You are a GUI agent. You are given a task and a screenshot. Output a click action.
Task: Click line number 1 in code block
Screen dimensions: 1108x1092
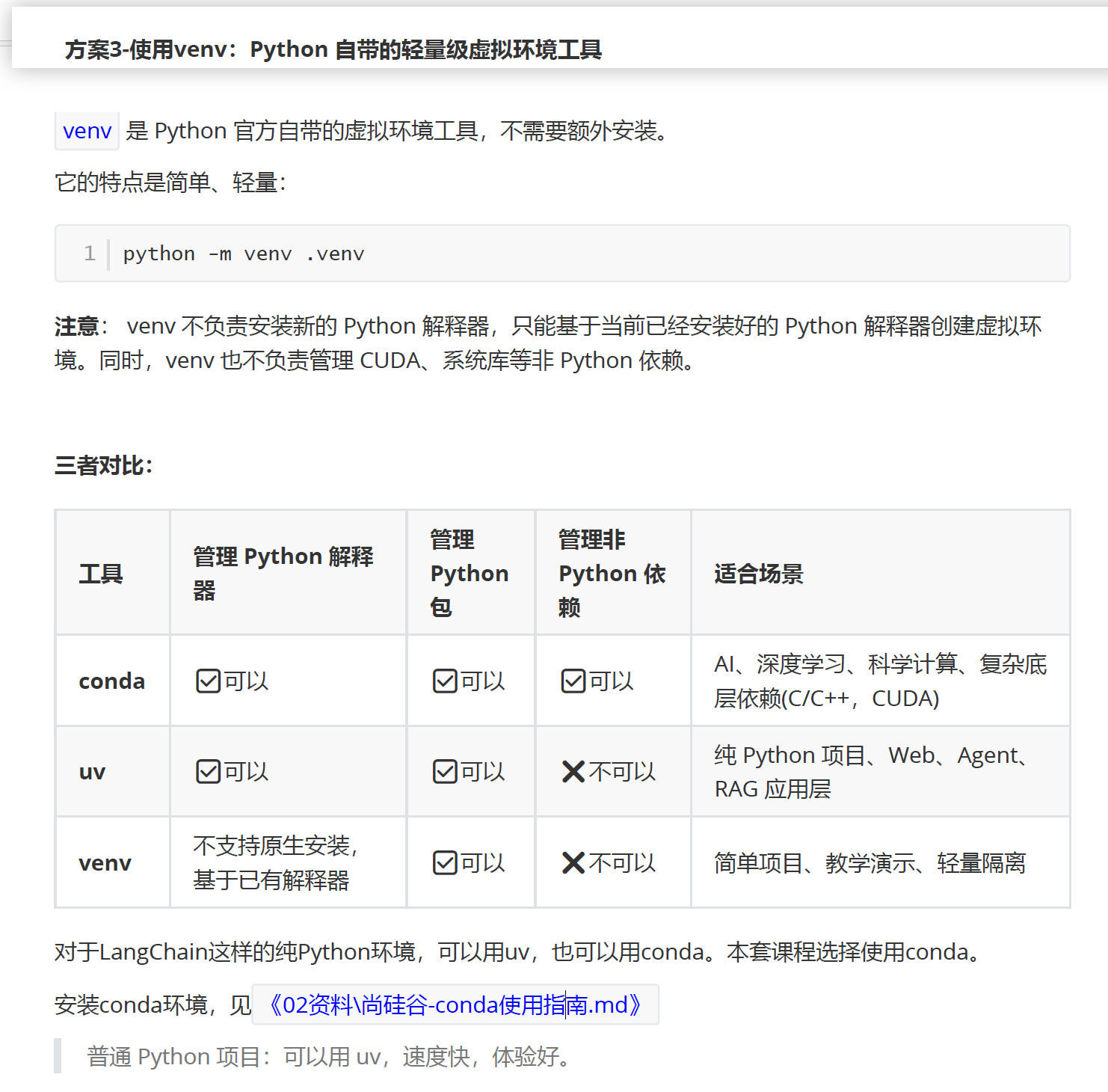click(x=90, y=254)
